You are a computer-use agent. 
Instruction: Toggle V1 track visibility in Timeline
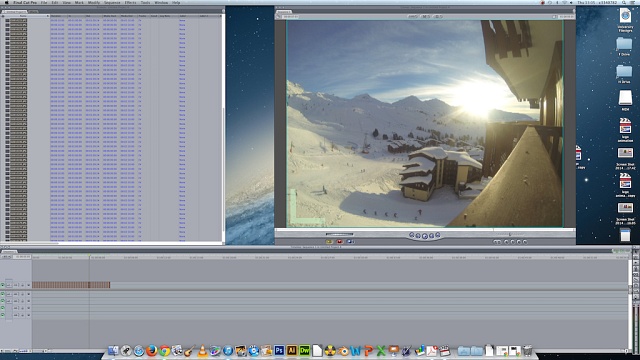pos(3,285)
